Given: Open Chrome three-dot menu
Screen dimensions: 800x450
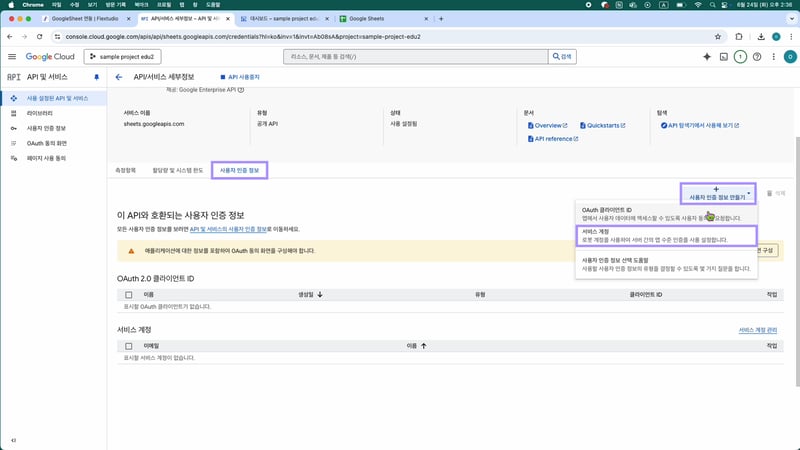Looking at the screenshot, I should (791, 37).
